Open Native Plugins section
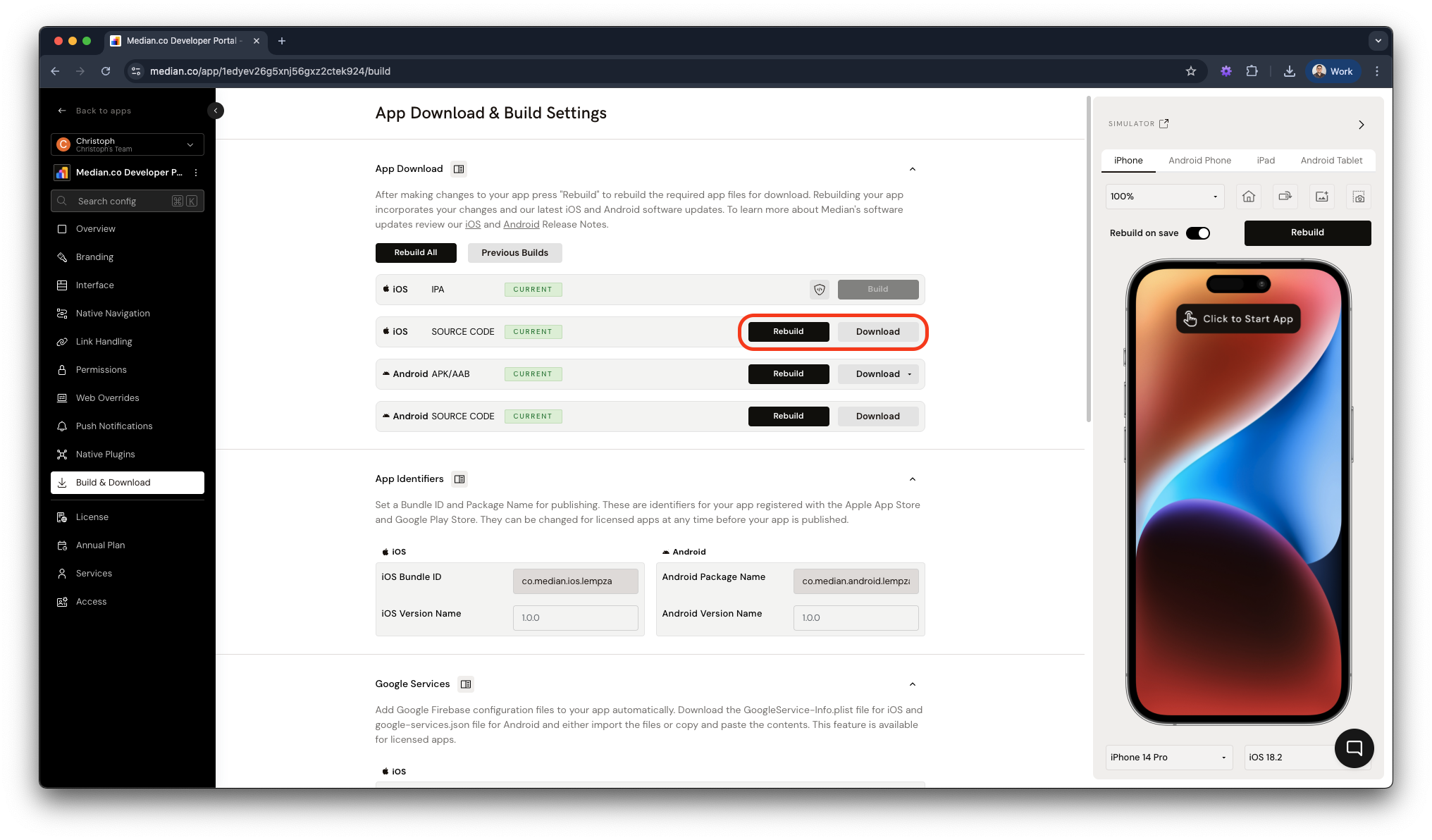Viewport: 1432px width, 840px height. click(x=127, y=455)
